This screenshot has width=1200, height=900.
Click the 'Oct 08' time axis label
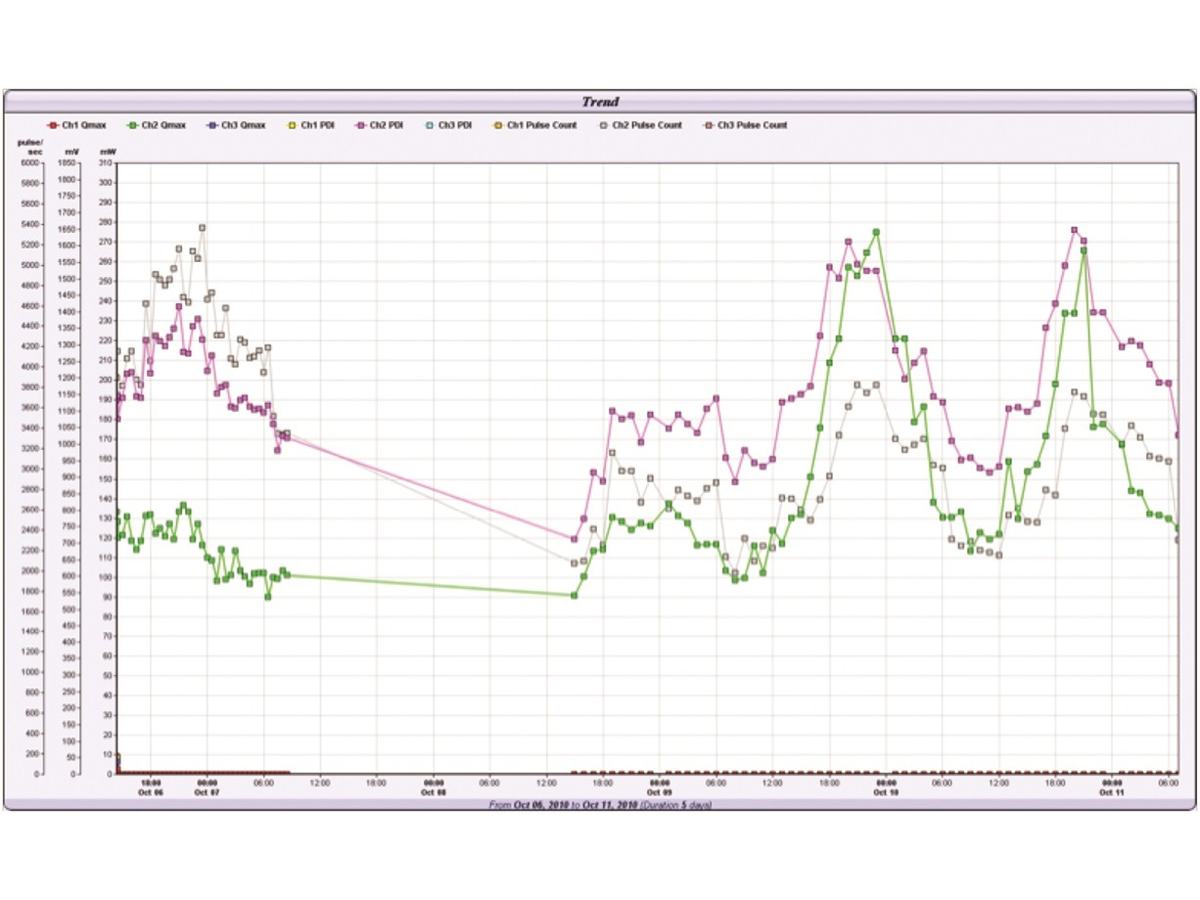[433, 792]
